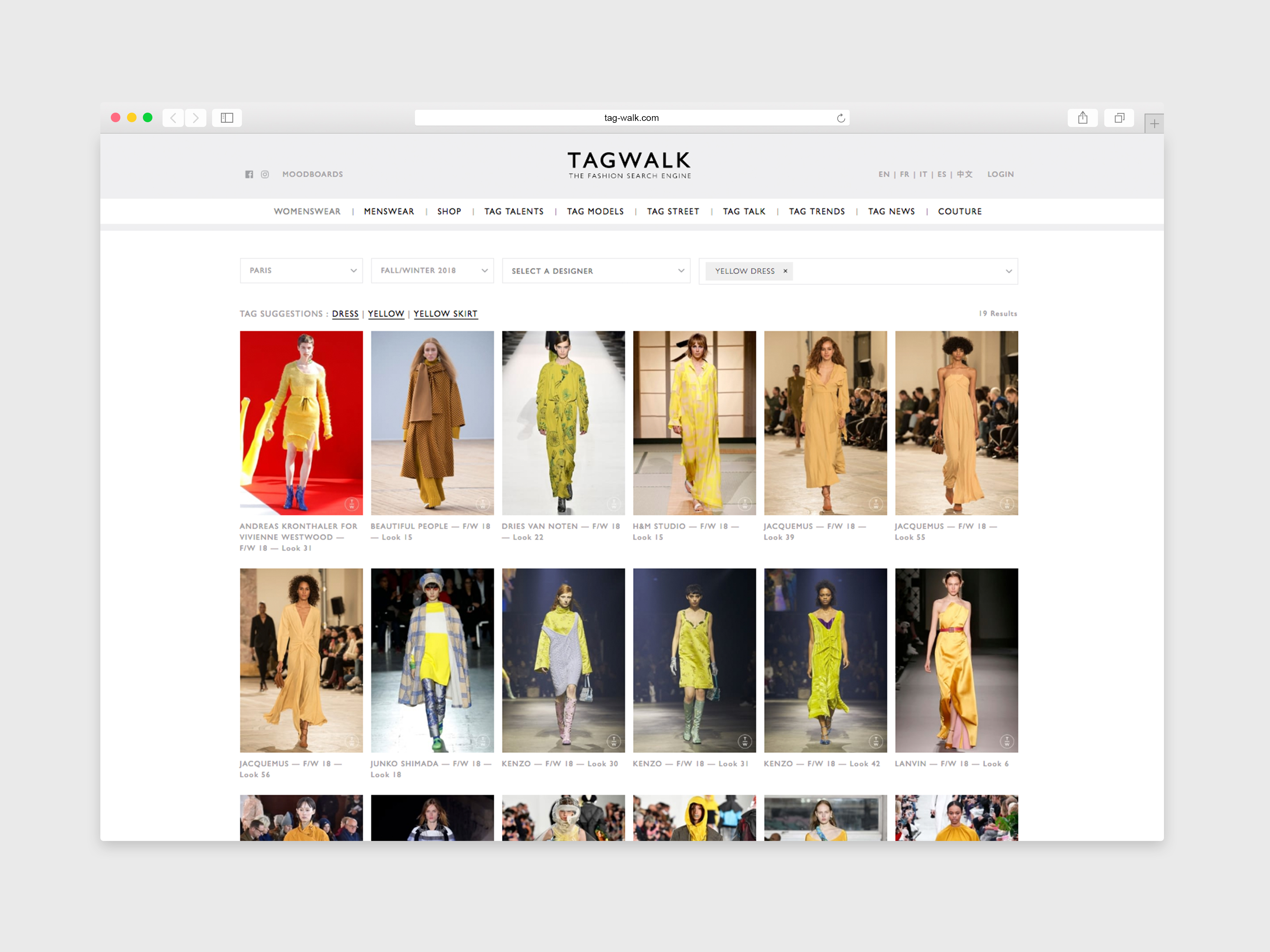Open the Jacquemus Look 39 photo
The width and height of the screenshot is (1270, 952).
click(825, 422)
